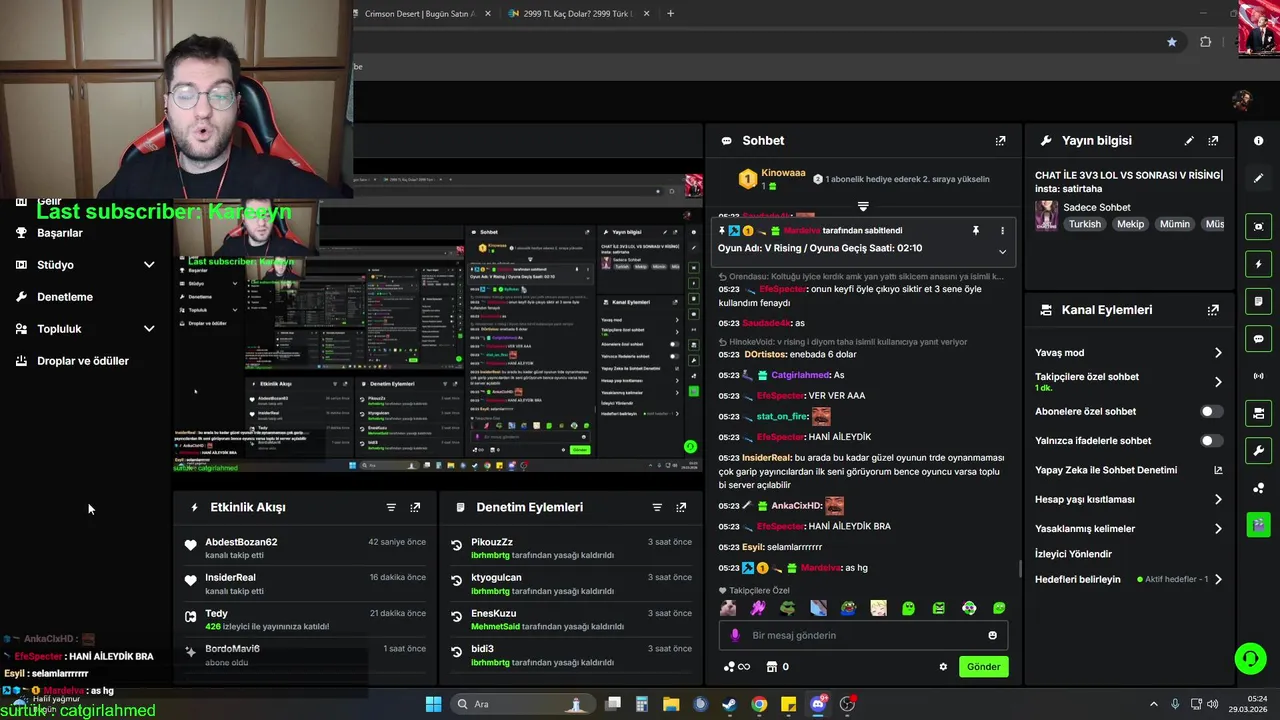The height and width of the screenshot is (720, 1280).
Task: Expand the Yavaş mod setting
Action: pyautogui.click(x=1217, y=353)
